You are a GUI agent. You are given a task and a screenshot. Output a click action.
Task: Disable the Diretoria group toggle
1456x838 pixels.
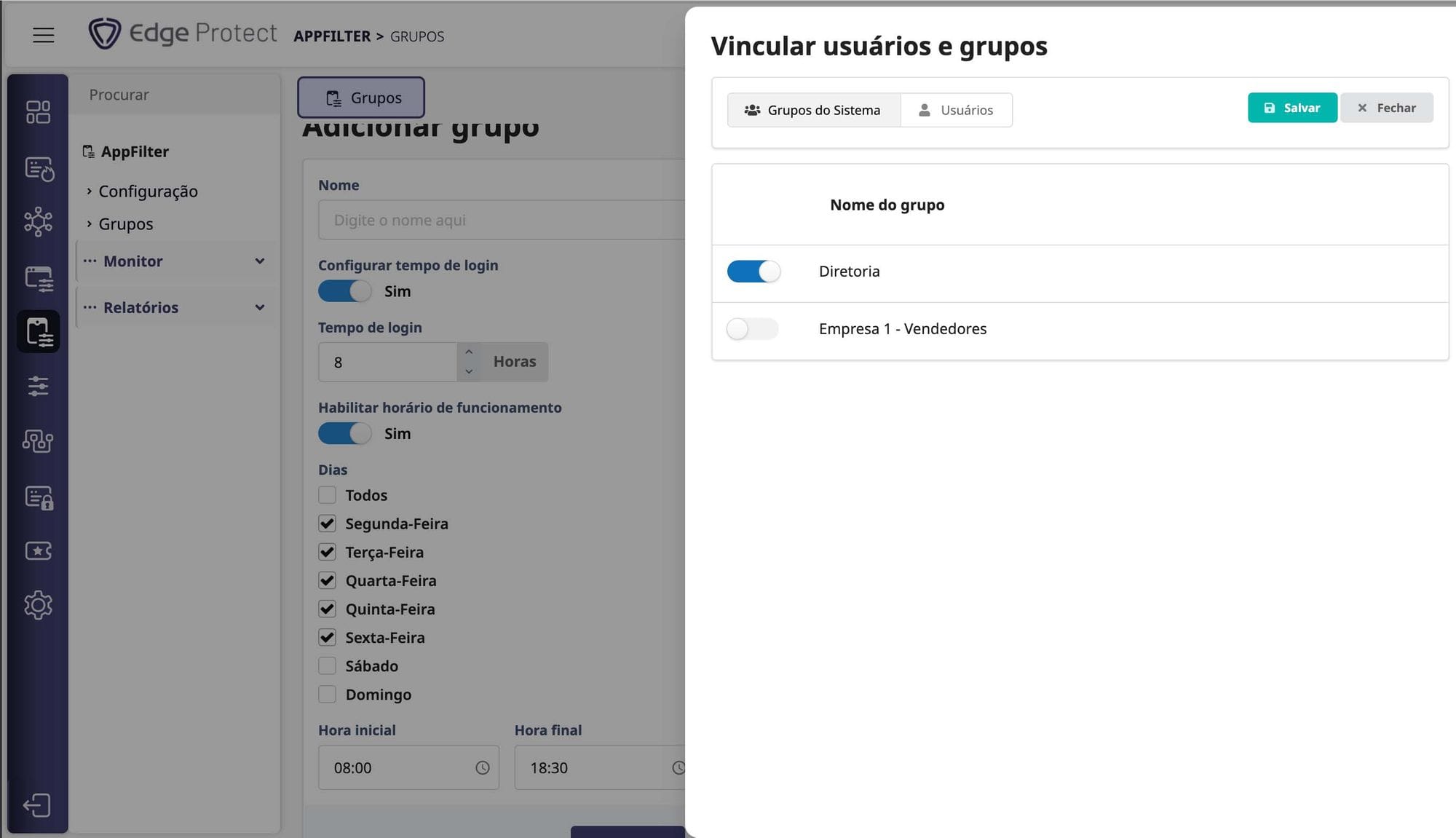[x=753, y=272]
